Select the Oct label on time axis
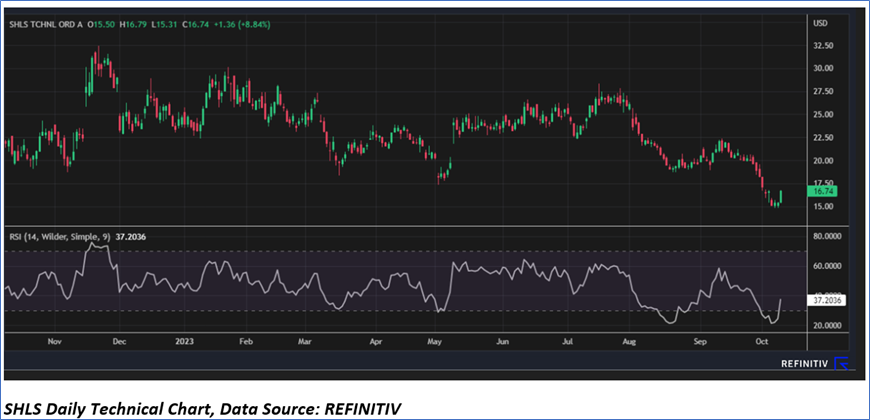This screenshot has width=870, height=420. 761,340
